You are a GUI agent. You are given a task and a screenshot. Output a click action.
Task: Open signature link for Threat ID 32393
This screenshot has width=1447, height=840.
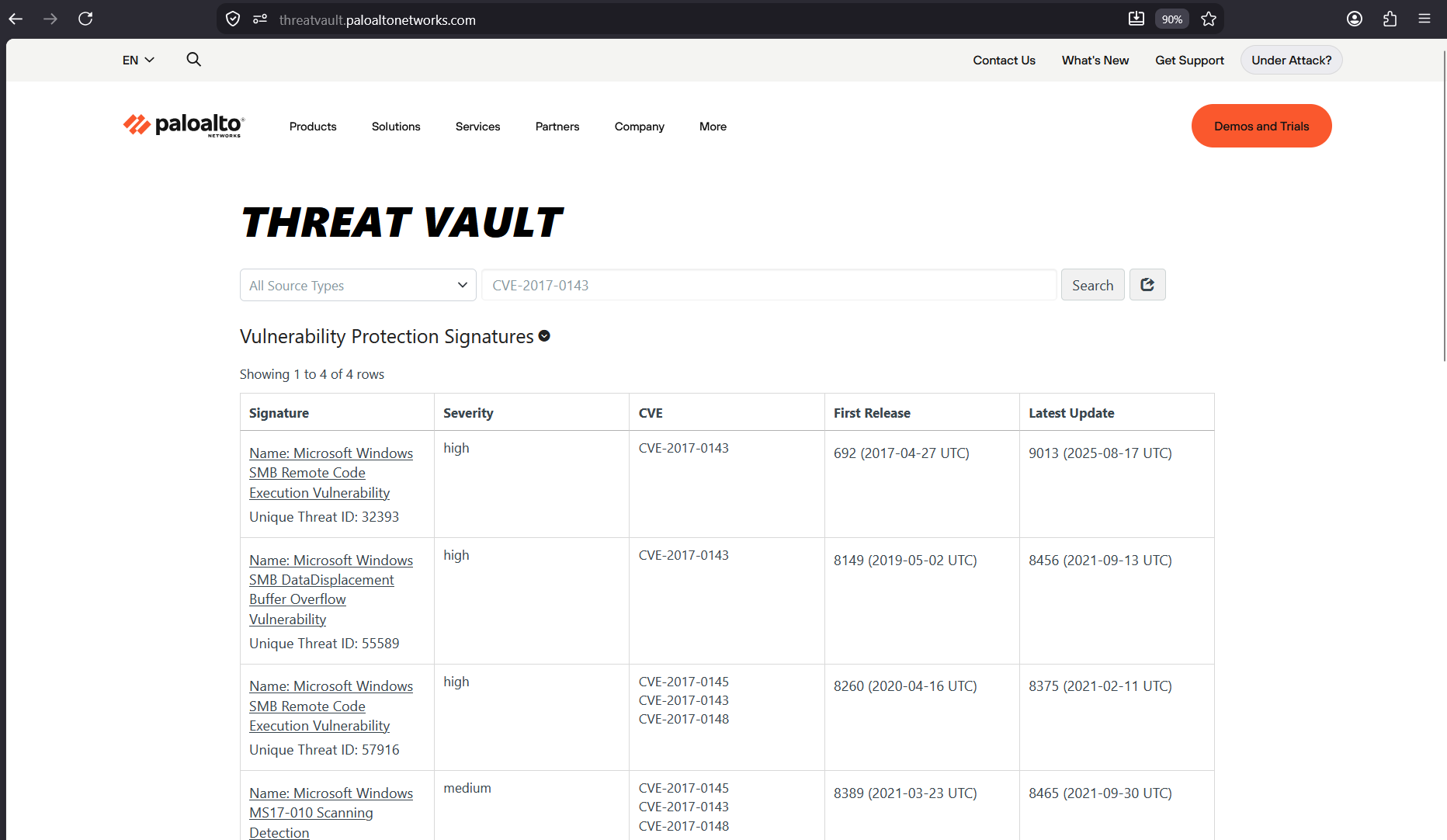coord(331,473)
